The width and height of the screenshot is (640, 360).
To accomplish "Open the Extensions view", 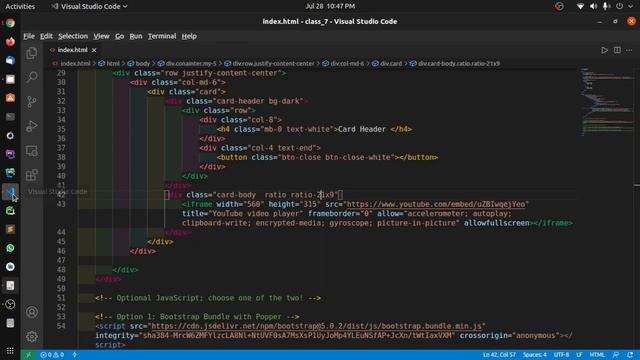I will [32, 175].
